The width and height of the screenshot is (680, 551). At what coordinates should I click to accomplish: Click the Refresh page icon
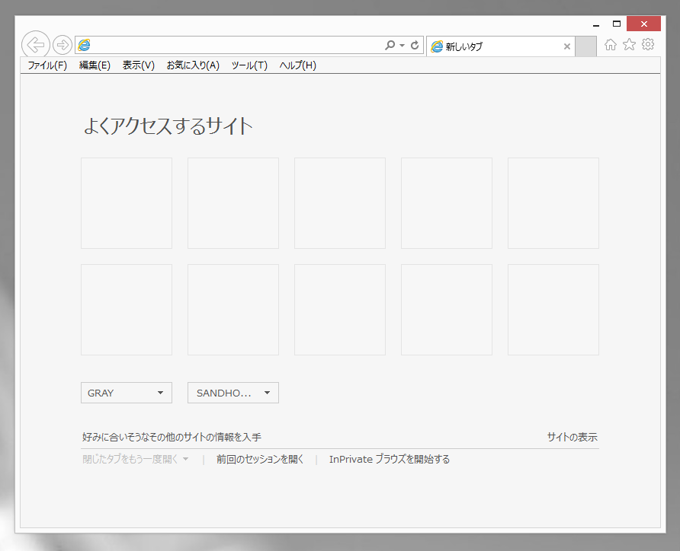click(x=415, y=45)
